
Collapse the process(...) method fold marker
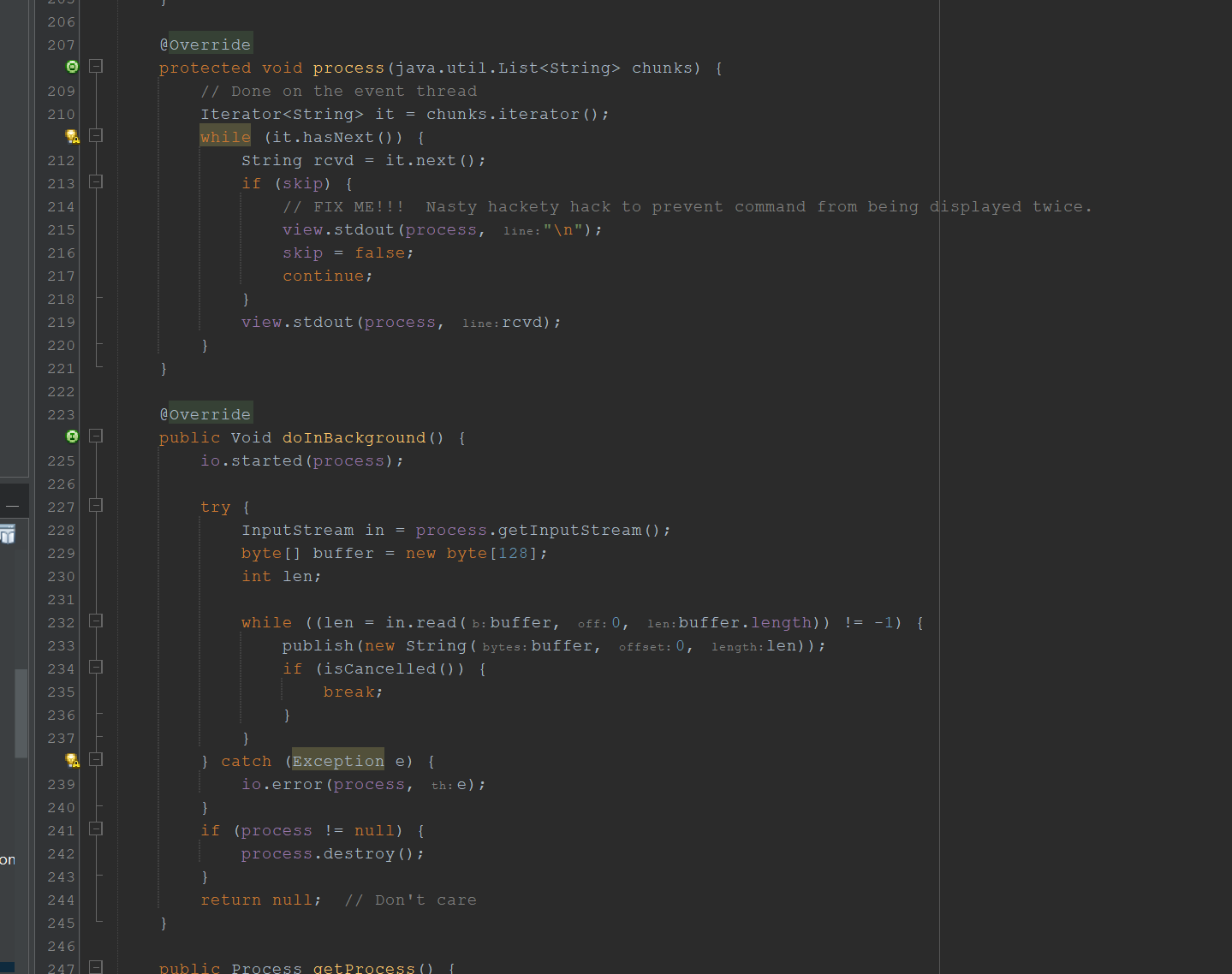96,67
